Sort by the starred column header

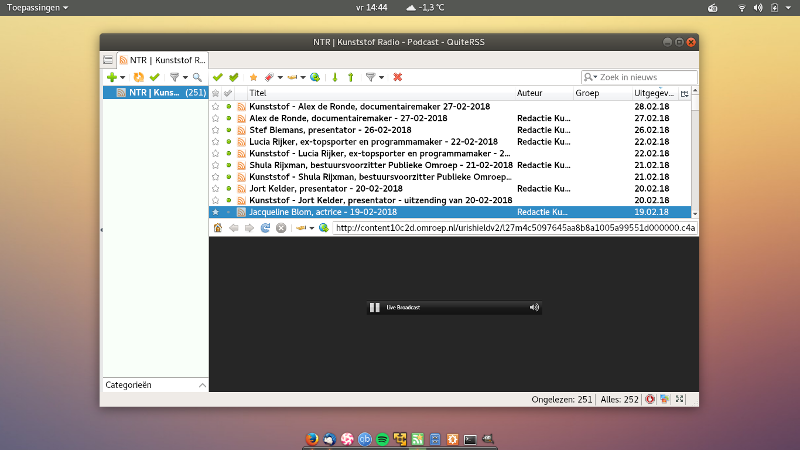click(x=215, y=93)
